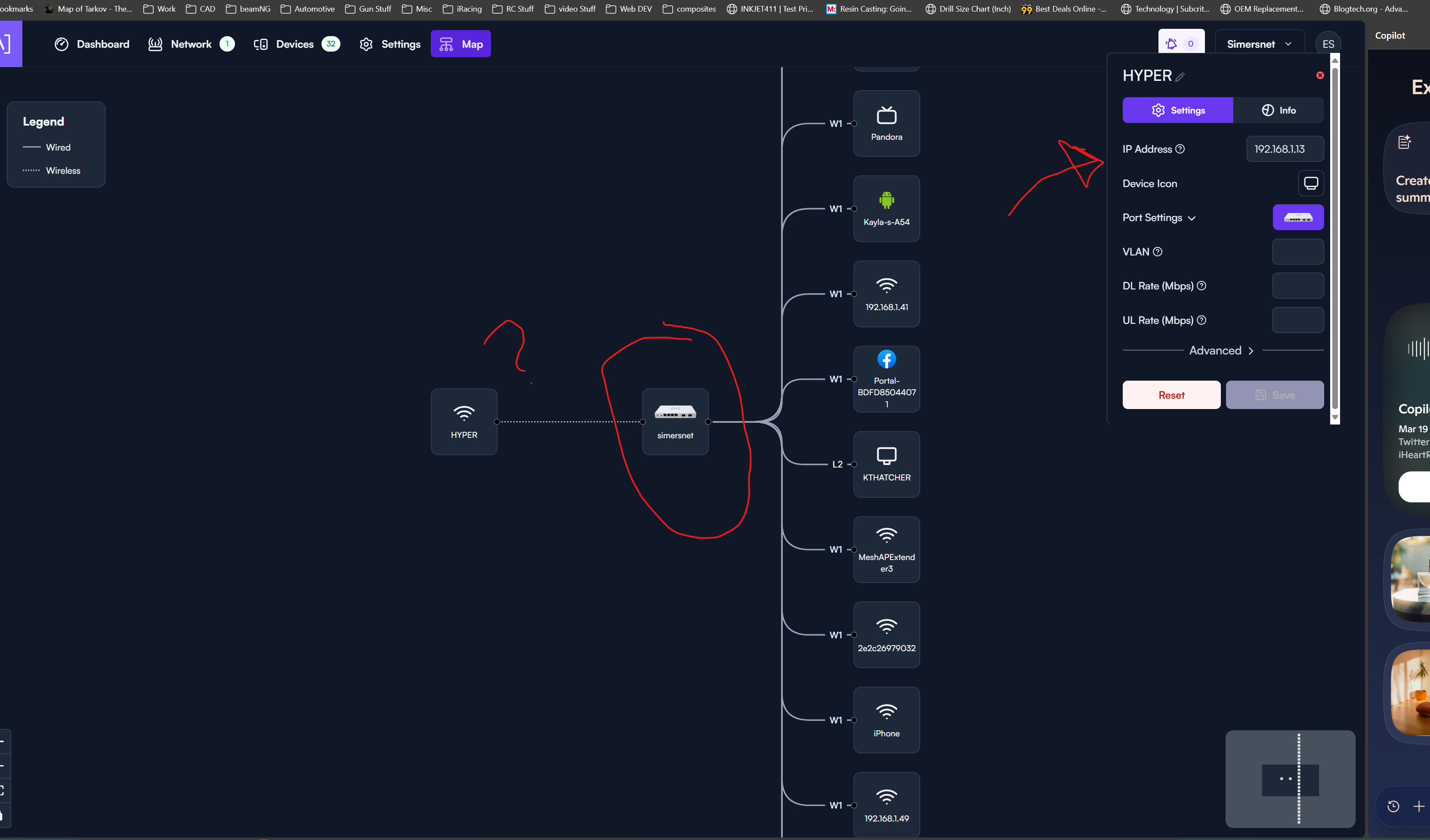1430x840 pixels.
Task: Select the KTHATCHER computer node
Action: (886, 465)
